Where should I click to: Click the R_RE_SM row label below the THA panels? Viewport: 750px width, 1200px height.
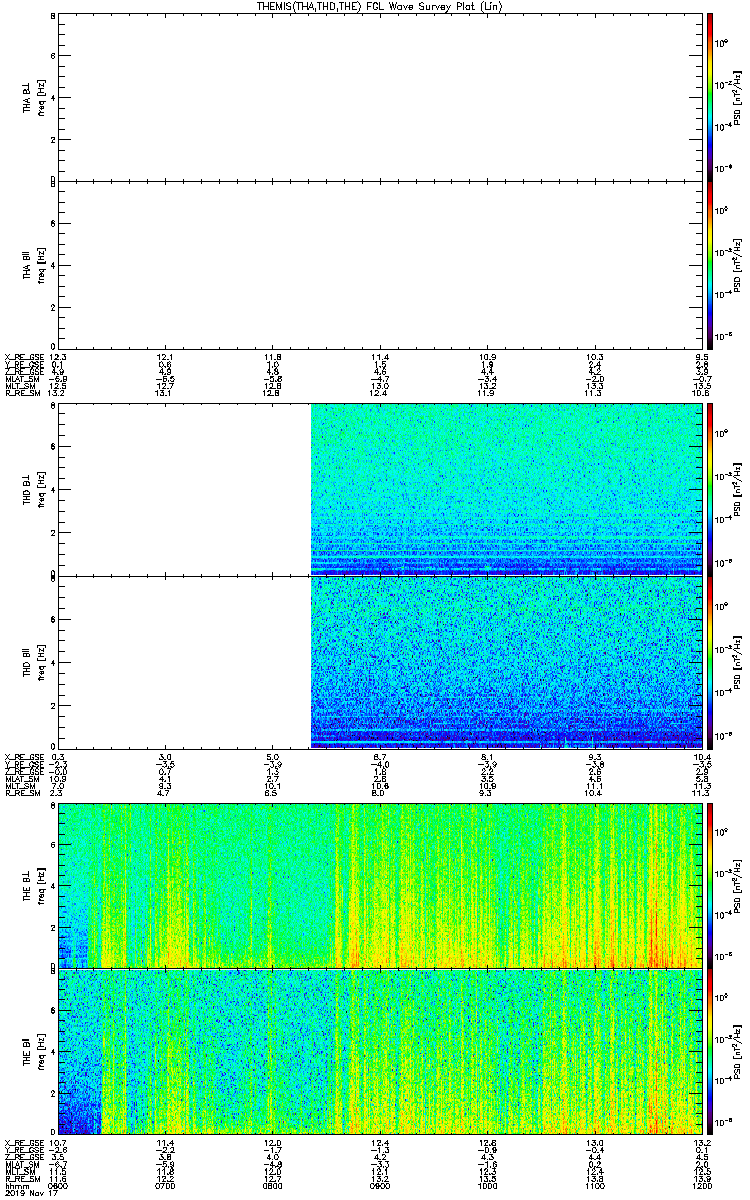pyautogui.click(x=21, y=393)
